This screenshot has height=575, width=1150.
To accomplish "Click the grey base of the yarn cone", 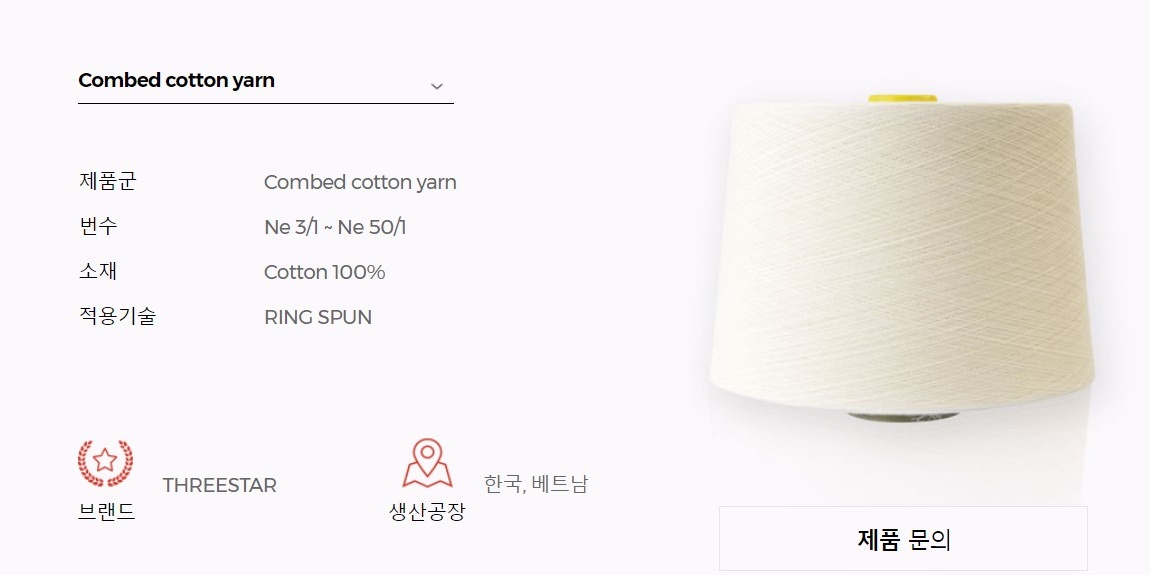I will (903, 417).
